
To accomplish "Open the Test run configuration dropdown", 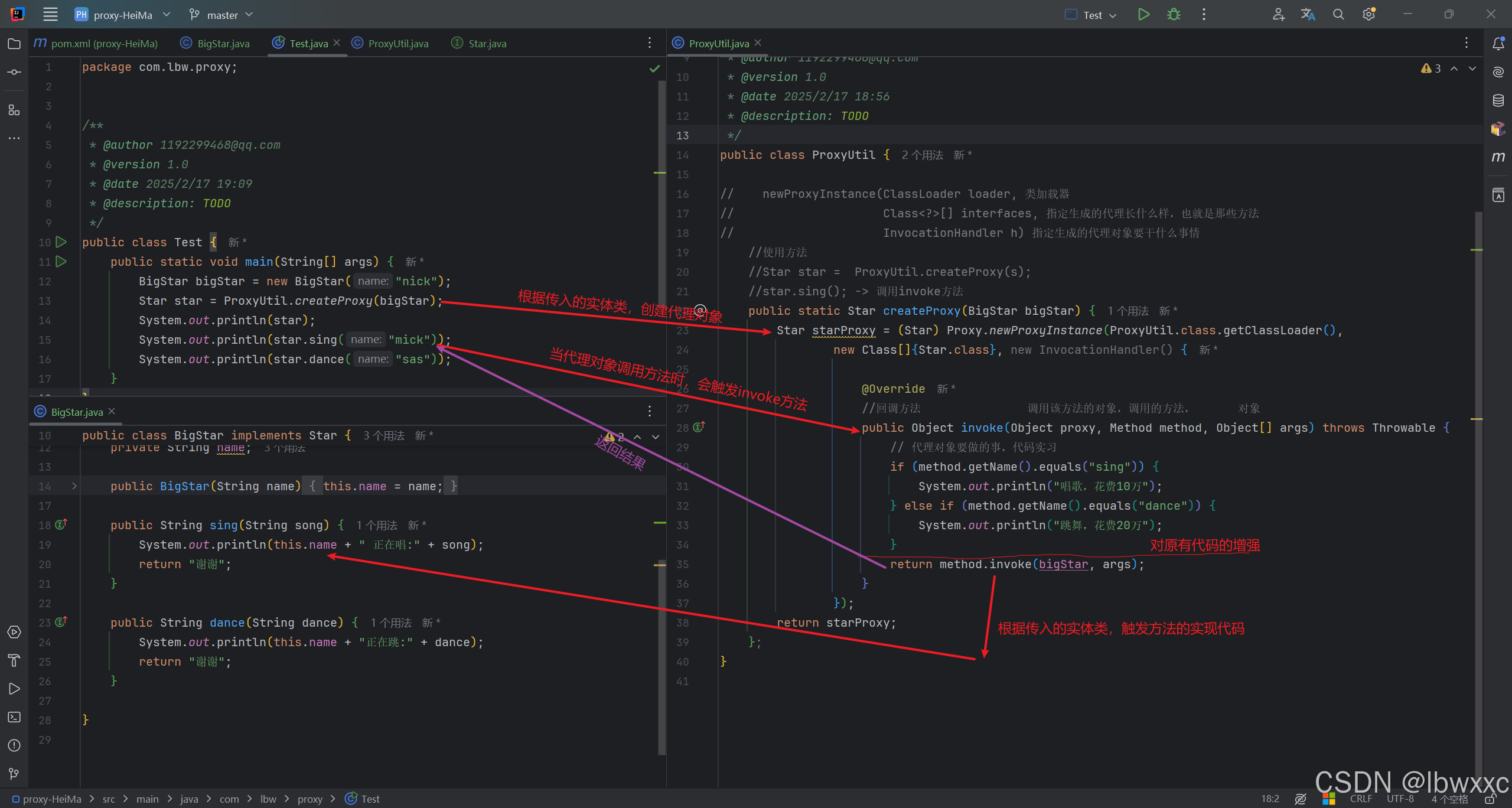I will tap(1093, 15).
